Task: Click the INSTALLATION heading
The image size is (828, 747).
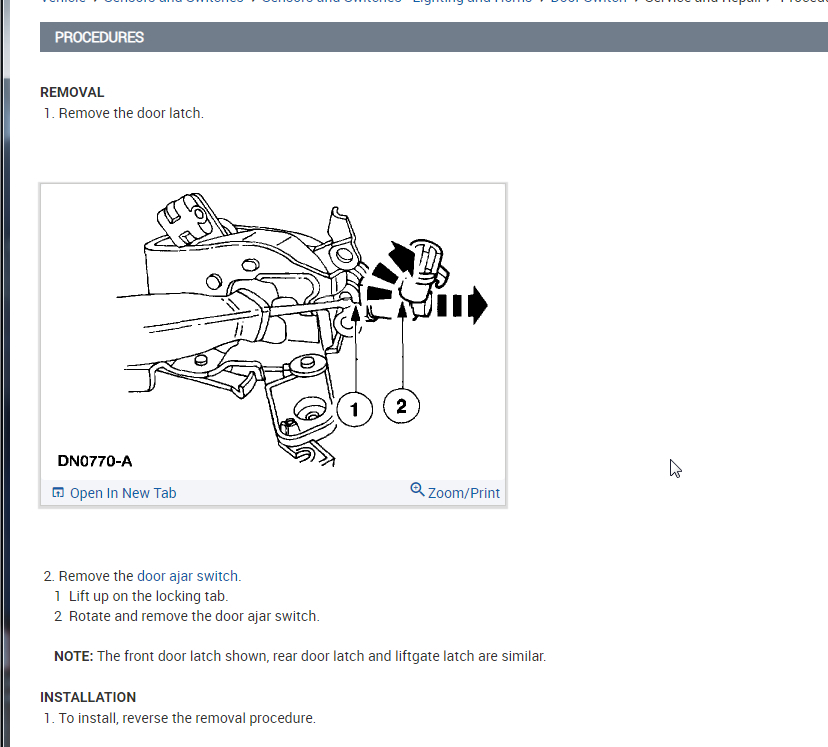Action: tap(88, 697)
